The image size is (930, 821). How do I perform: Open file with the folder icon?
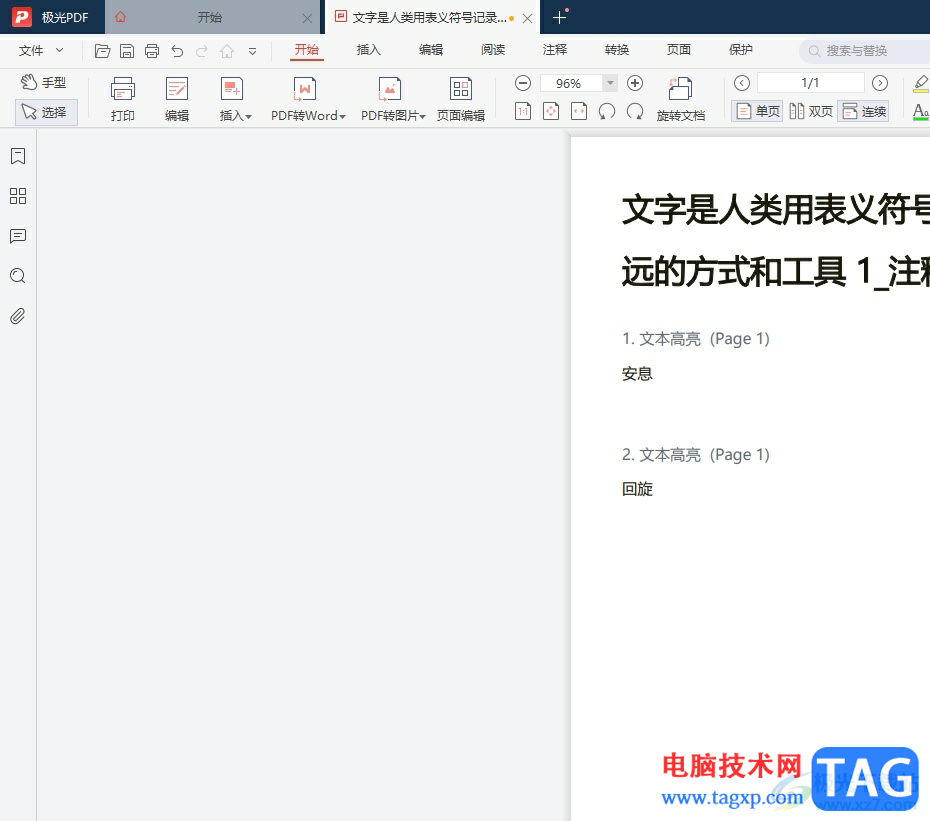click(x=102, y=51)
